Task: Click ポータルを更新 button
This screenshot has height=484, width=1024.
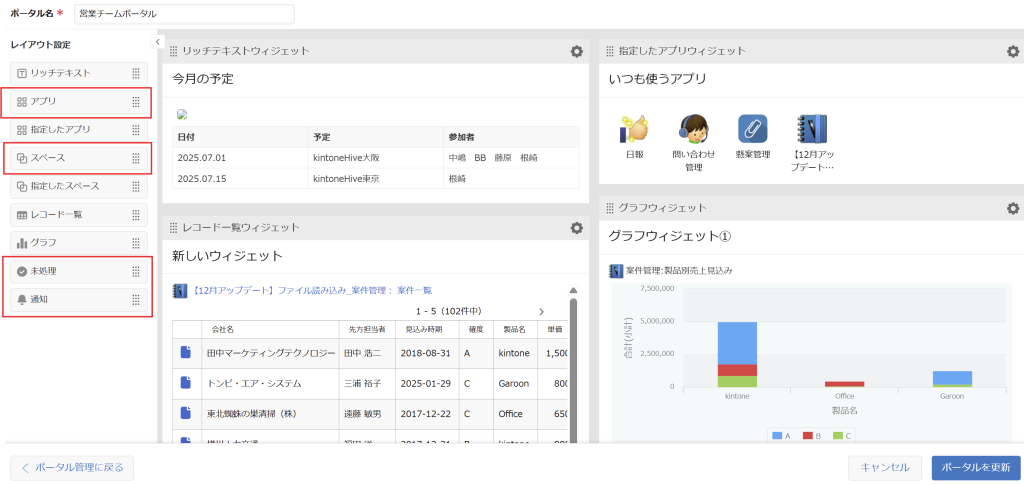Action: [x=975, y=467]
